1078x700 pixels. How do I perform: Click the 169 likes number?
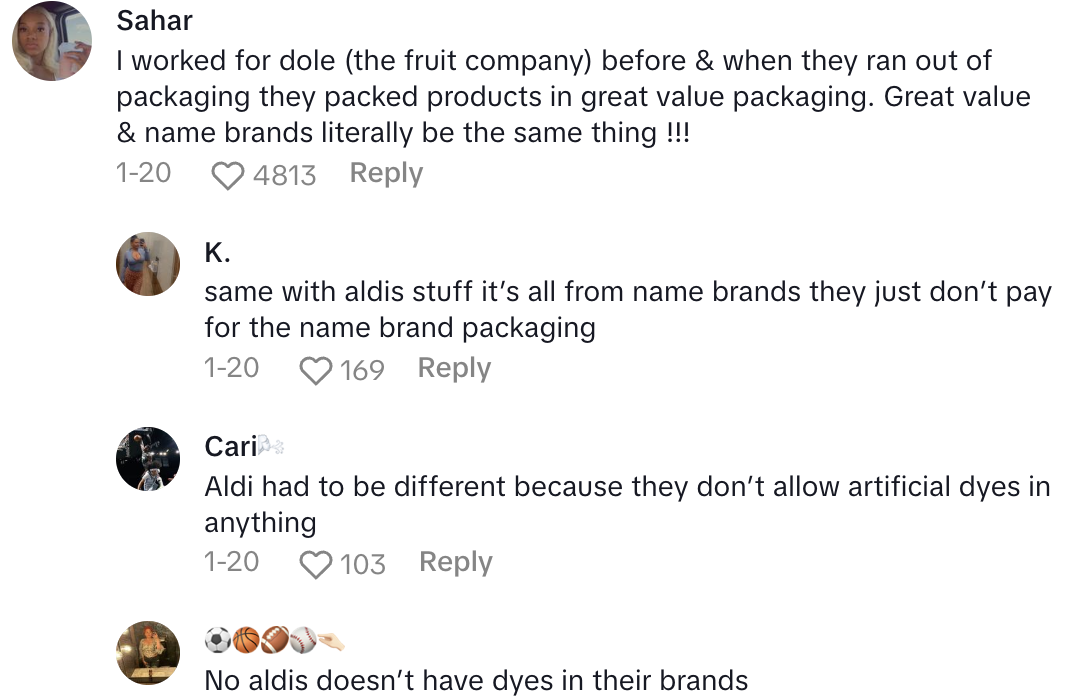click(x=362, y=370)
